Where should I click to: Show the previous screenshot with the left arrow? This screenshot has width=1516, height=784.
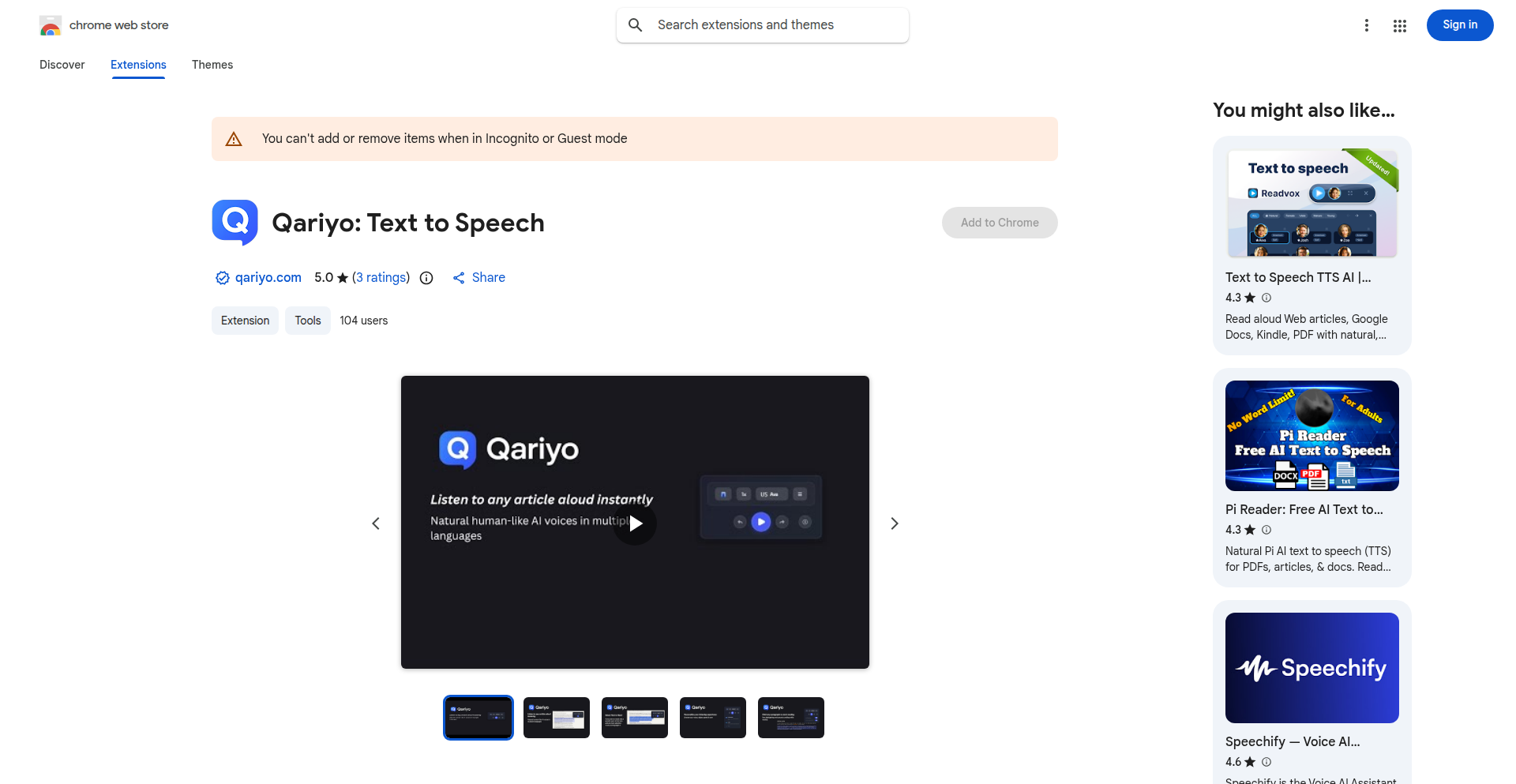[376, 523]
